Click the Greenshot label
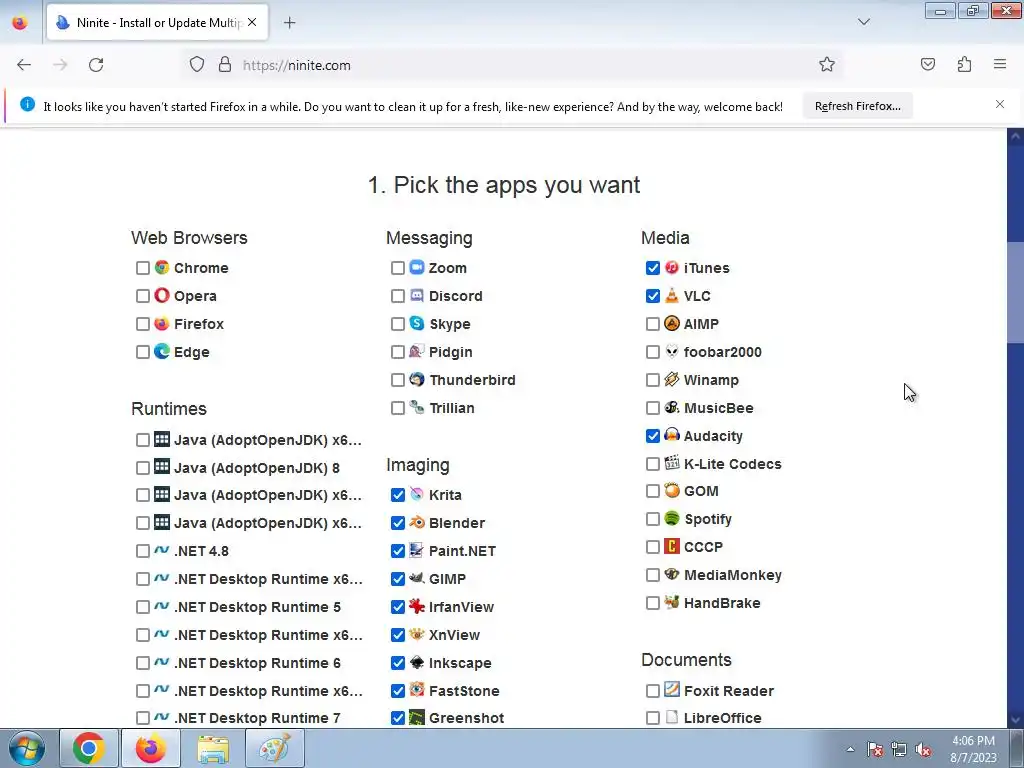 pyautogui.click(x=466, y=718)
